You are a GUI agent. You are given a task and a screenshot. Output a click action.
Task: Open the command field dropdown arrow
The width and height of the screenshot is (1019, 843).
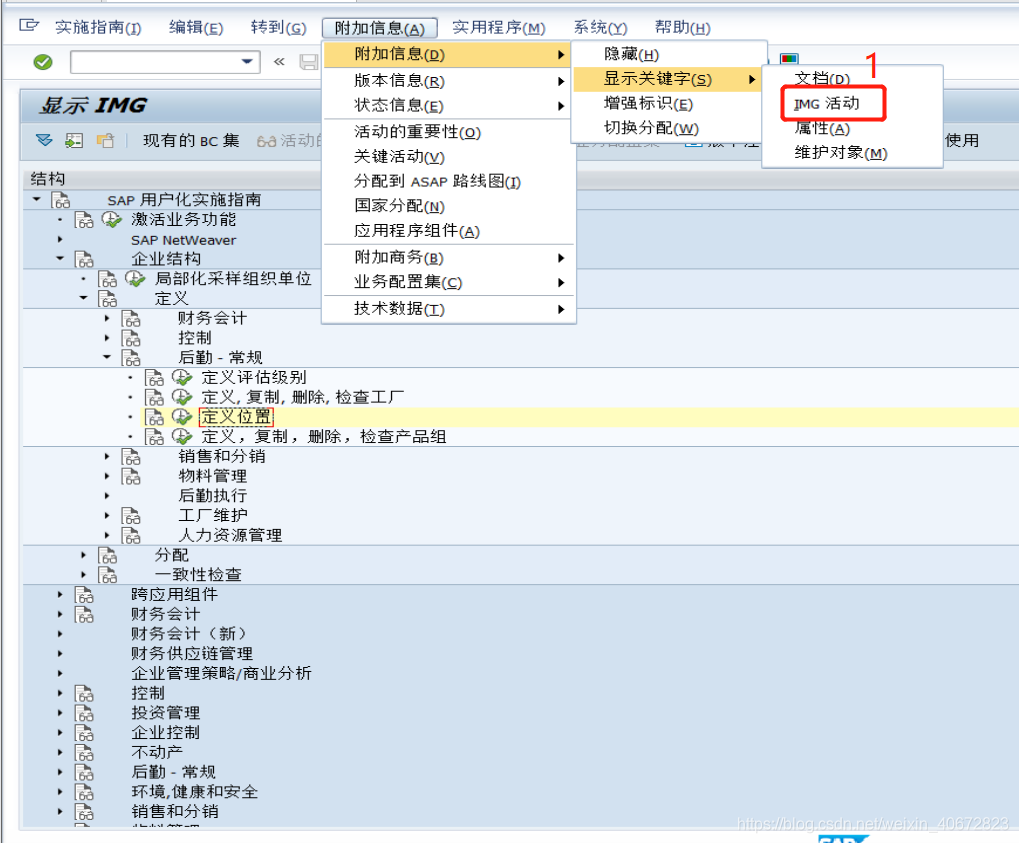(x=247, y=62)
